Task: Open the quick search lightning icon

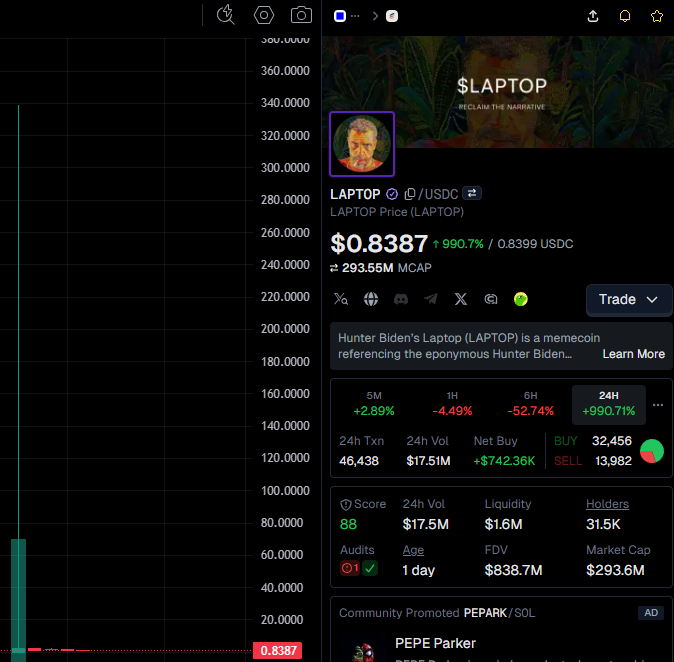Action: tap(226, 15)
